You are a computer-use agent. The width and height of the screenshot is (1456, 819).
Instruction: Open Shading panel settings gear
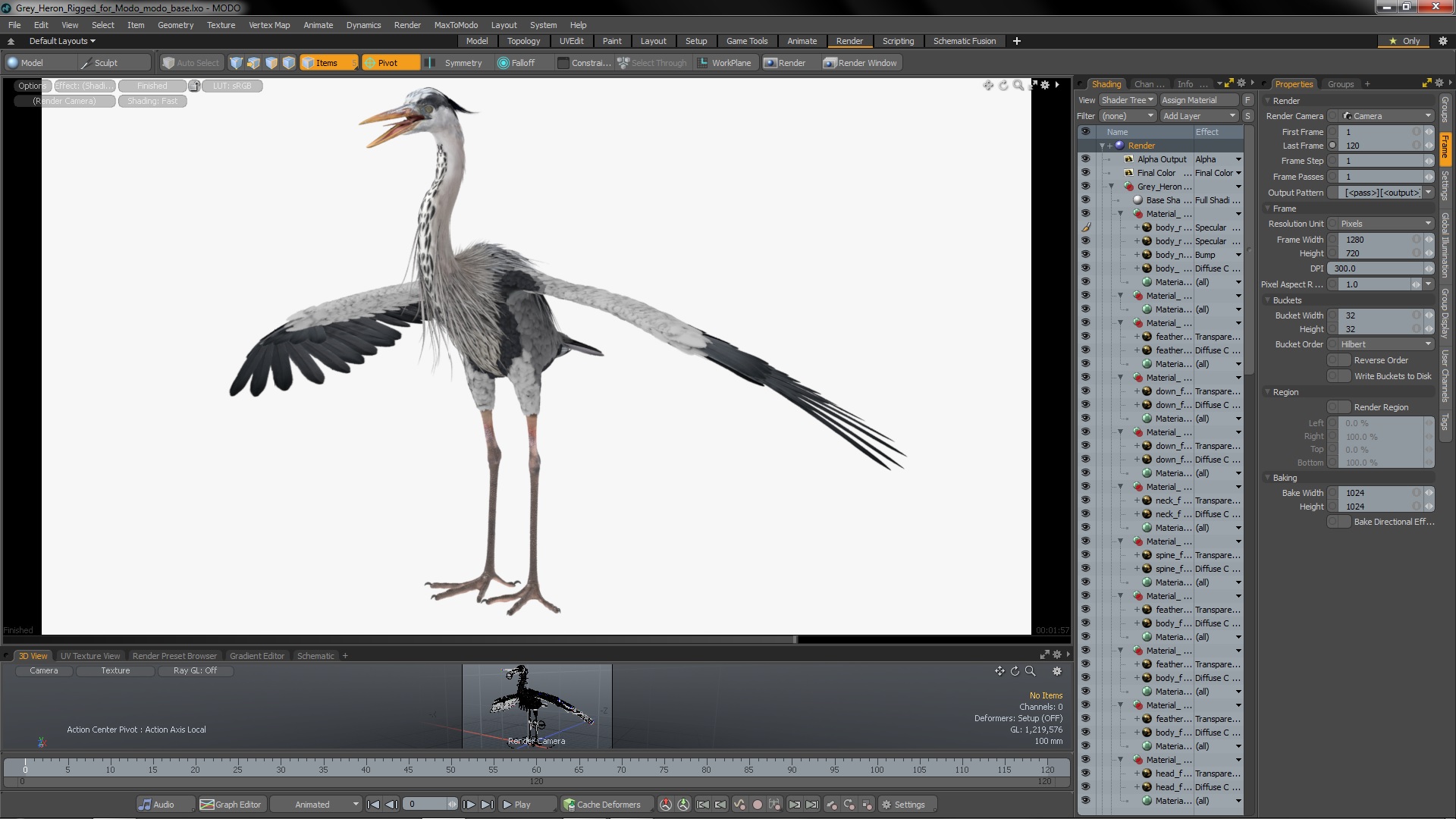1241,83
